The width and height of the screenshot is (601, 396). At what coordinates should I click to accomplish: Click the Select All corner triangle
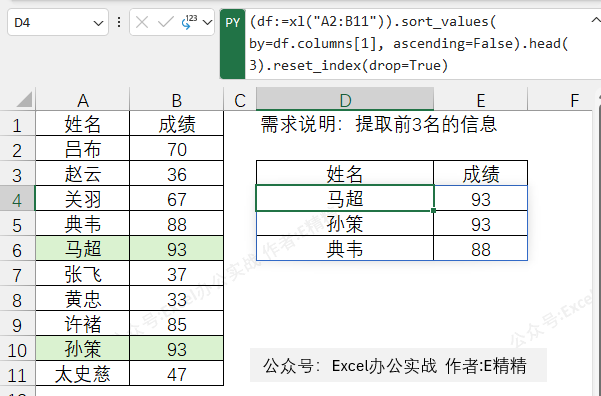25,100
